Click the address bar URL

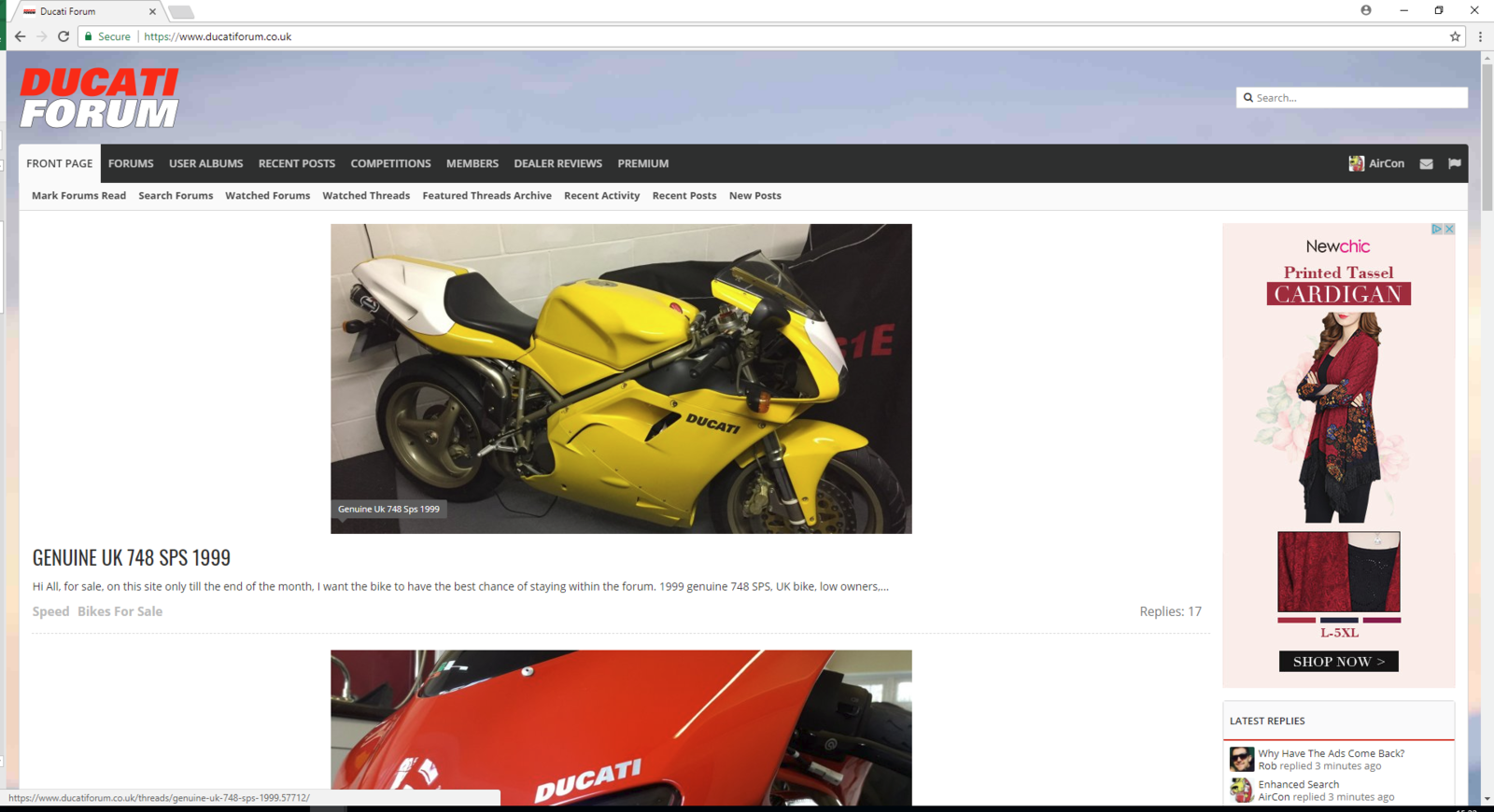[218, 36]
